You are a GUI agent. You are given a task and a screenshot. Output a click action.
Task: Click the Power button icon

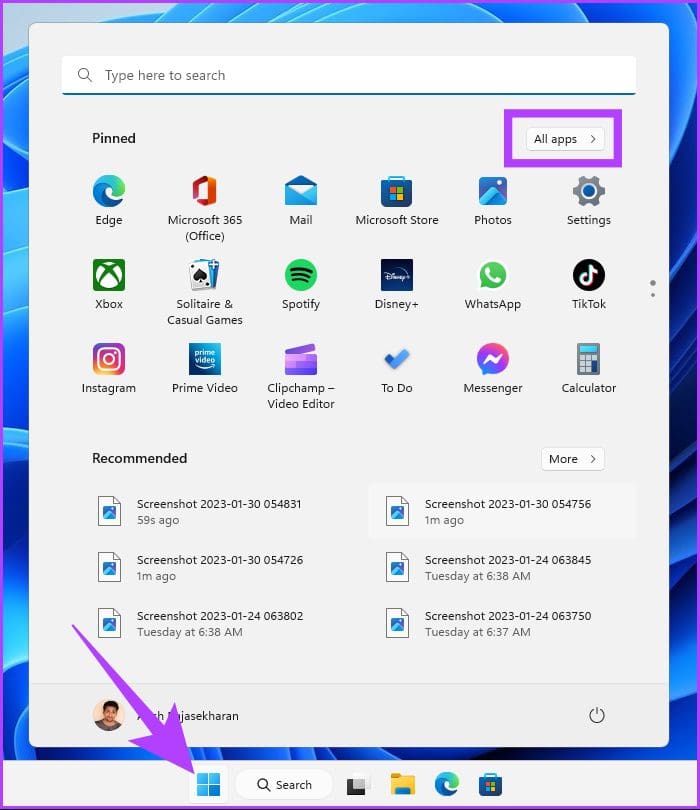point(597,715)
